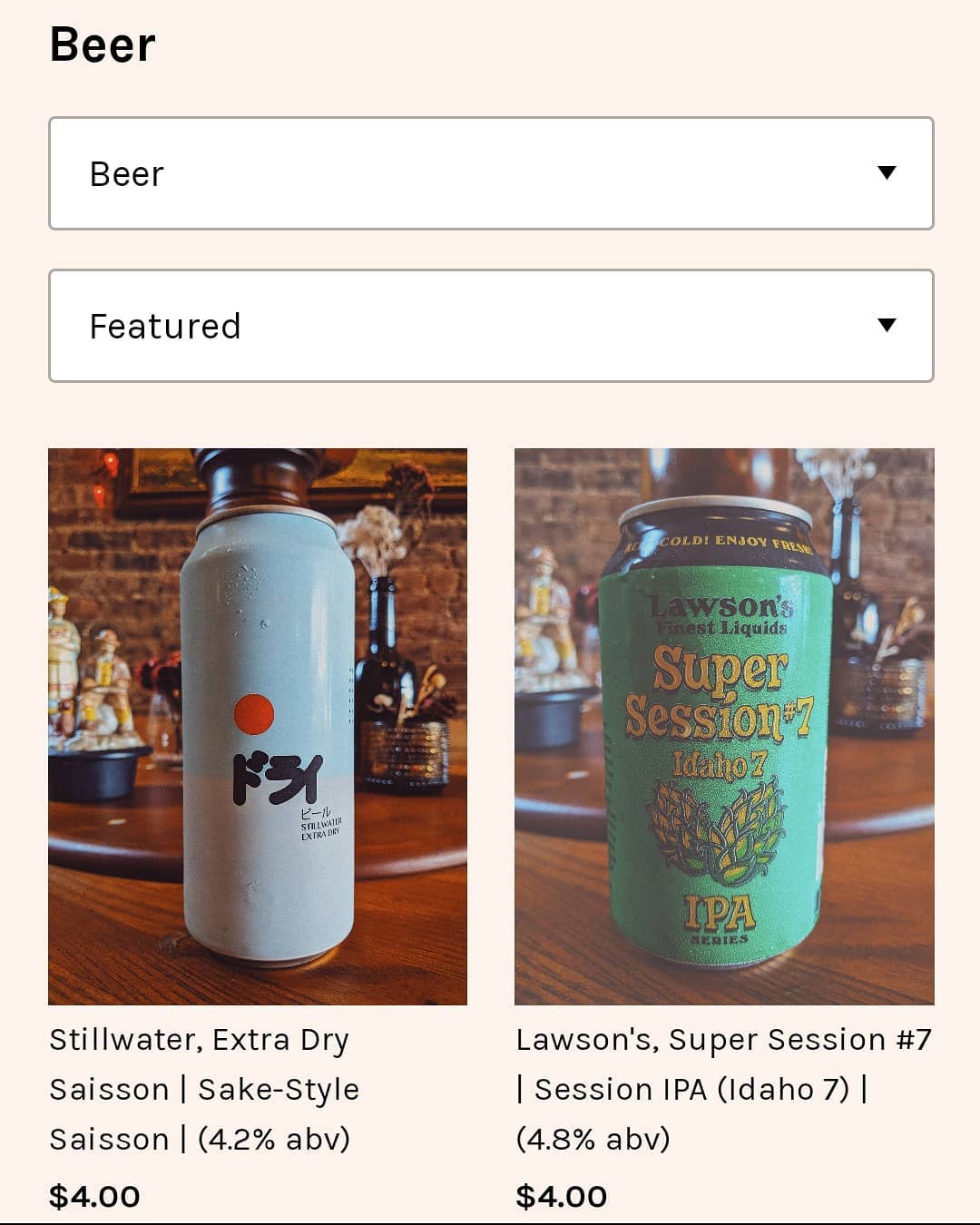
Task: Open the Lawson's Super Session can photo
Action: pyautogui.click(x=724, y=726)
